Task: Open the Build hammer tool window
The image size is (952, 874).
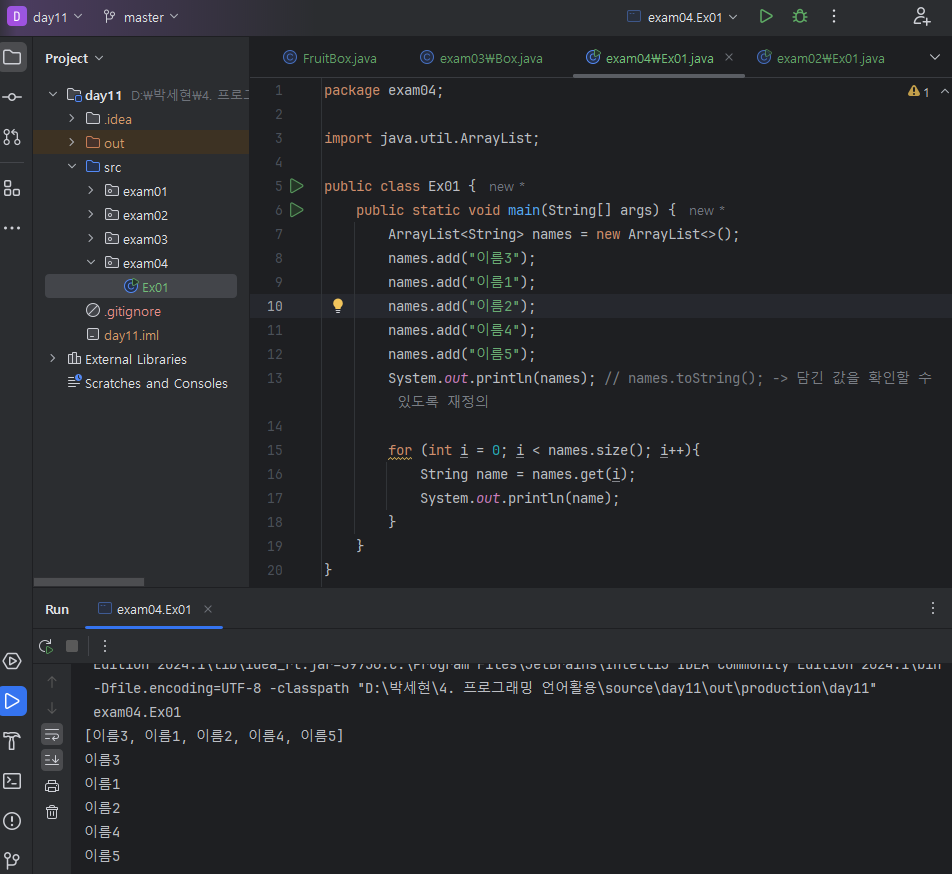Action: pyautogui.click(x=13, y=741)
